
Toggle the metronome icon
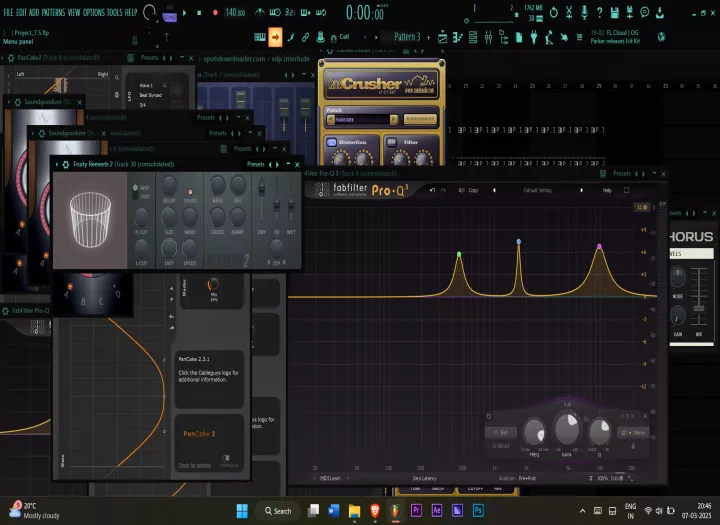coord(260,12)
